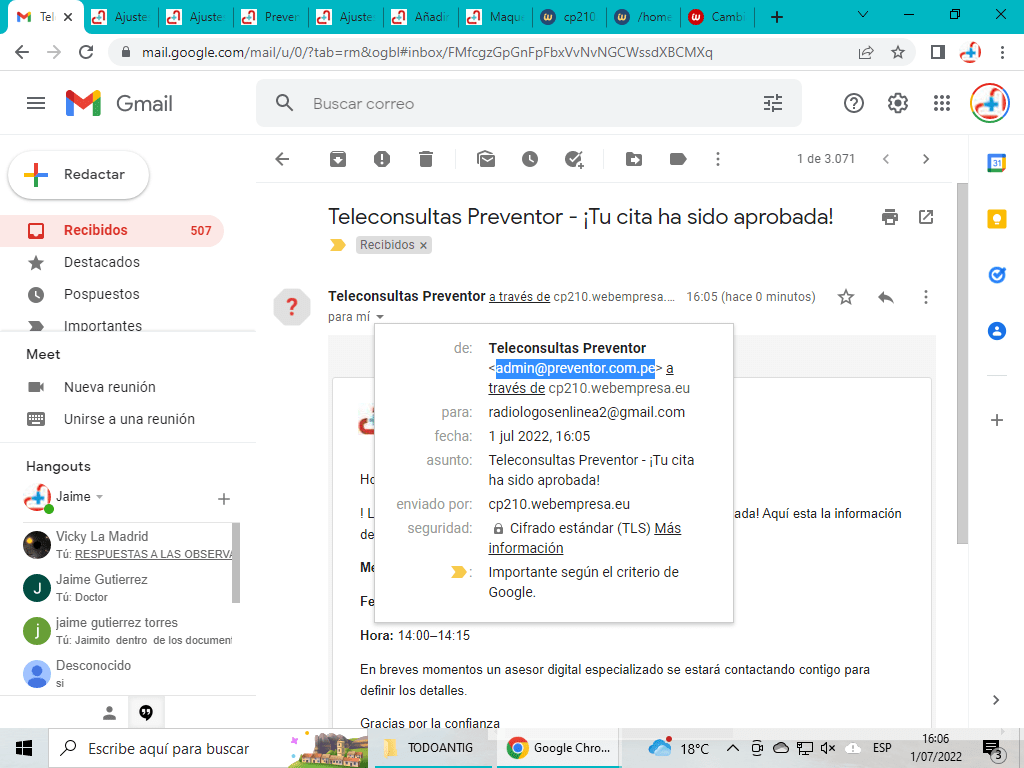Apply a label to this email

tap(678, 159)
